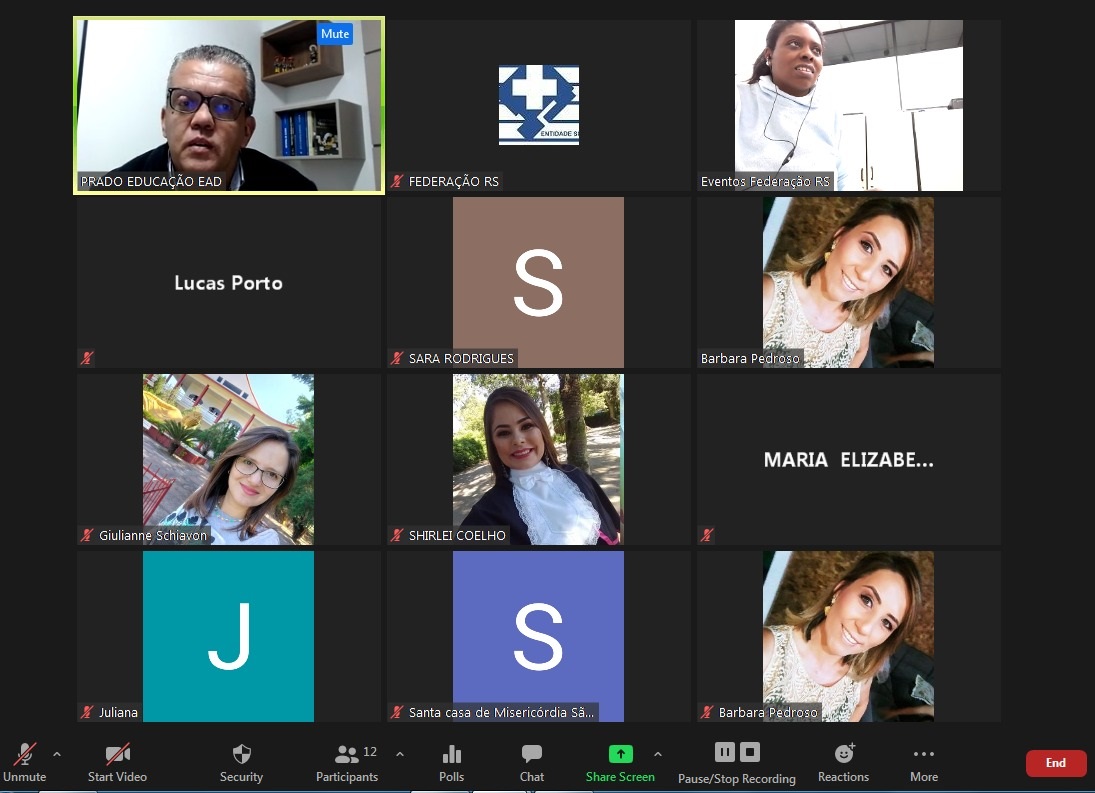Screen dimensions: 1095x793
Task: Open the Participants panel
Action: pos(347,762)
